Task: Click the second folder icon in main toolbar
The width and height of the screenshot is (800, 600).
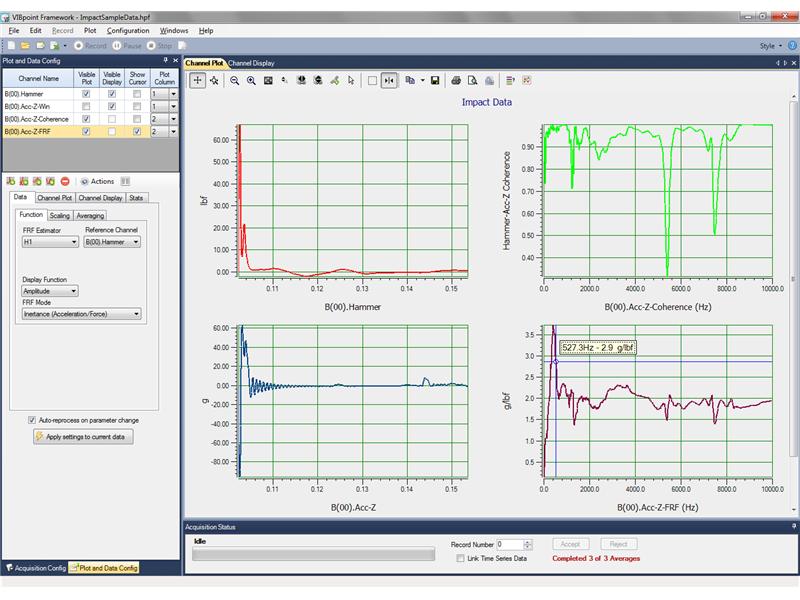Action: 40,45
